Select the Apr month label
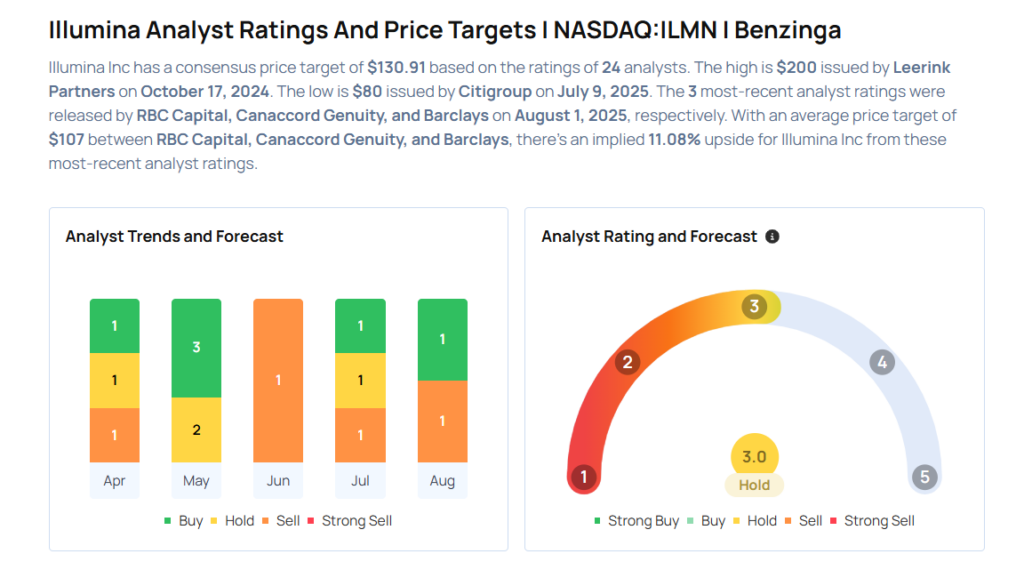This screenshot has width=1024, height=570. tap(114, 481)
